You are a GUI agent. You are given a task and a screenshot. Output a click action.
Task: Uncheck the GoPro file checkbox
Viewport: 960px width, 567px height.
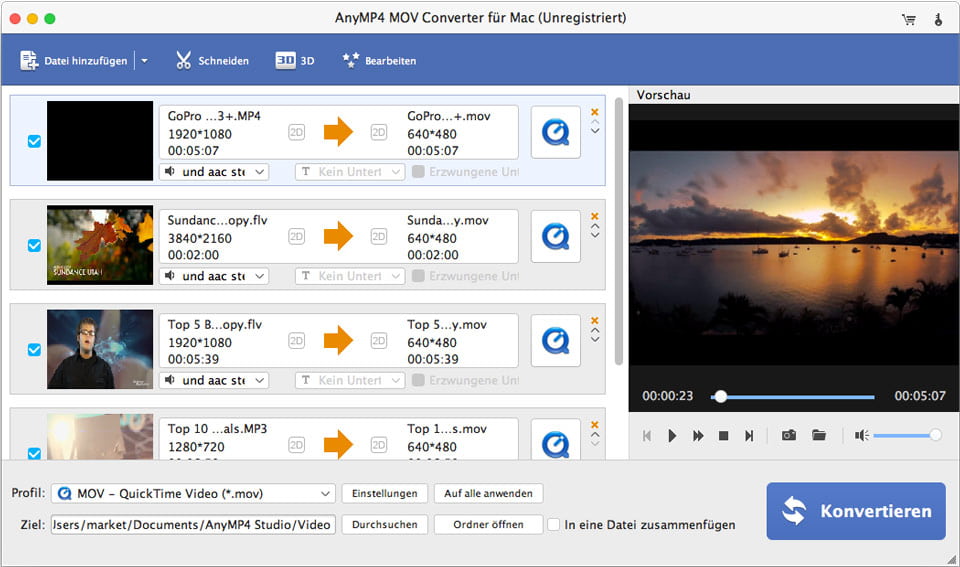34,141
